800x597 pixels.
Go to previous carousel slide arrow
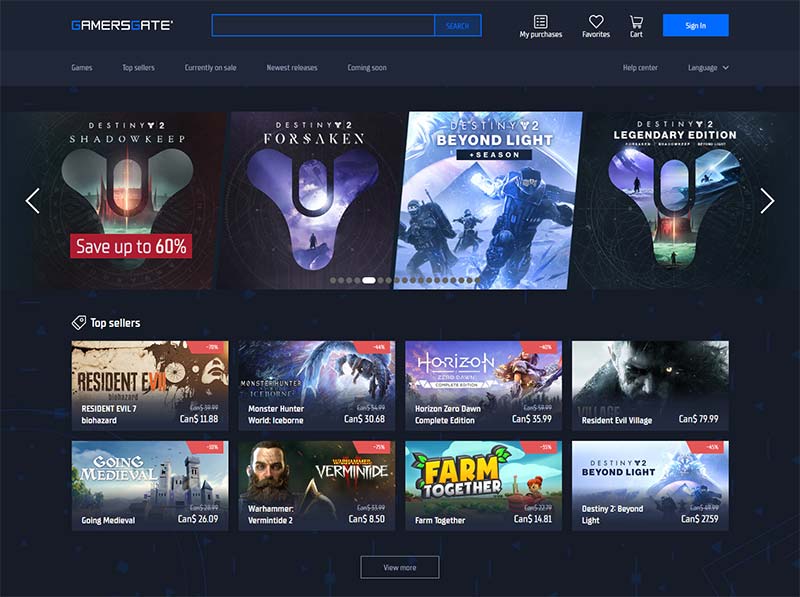pyautogui.click(x=33, y=201)
